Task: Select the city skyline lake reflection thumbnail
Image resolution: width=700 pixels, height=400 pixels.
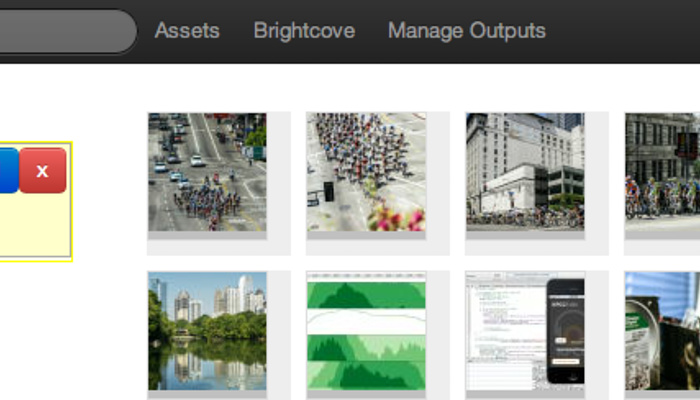Action: click(207, 331)
